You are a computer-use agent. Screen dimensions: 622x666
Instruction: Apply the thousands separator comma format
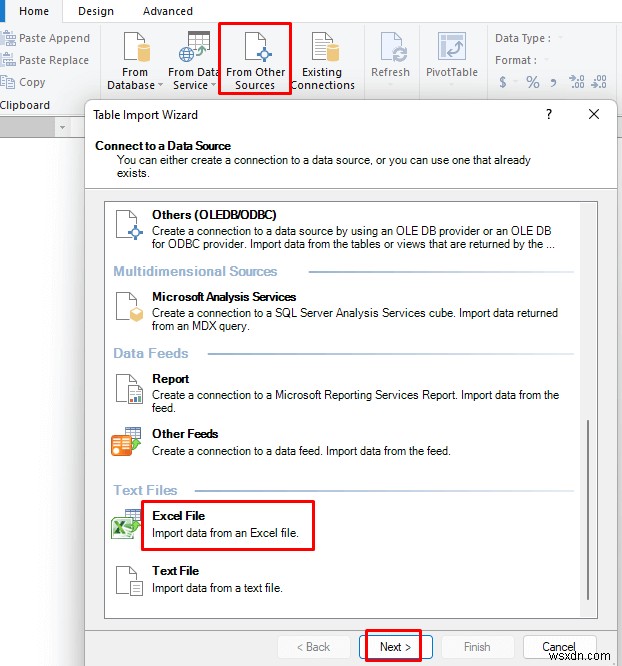point(553,82)
